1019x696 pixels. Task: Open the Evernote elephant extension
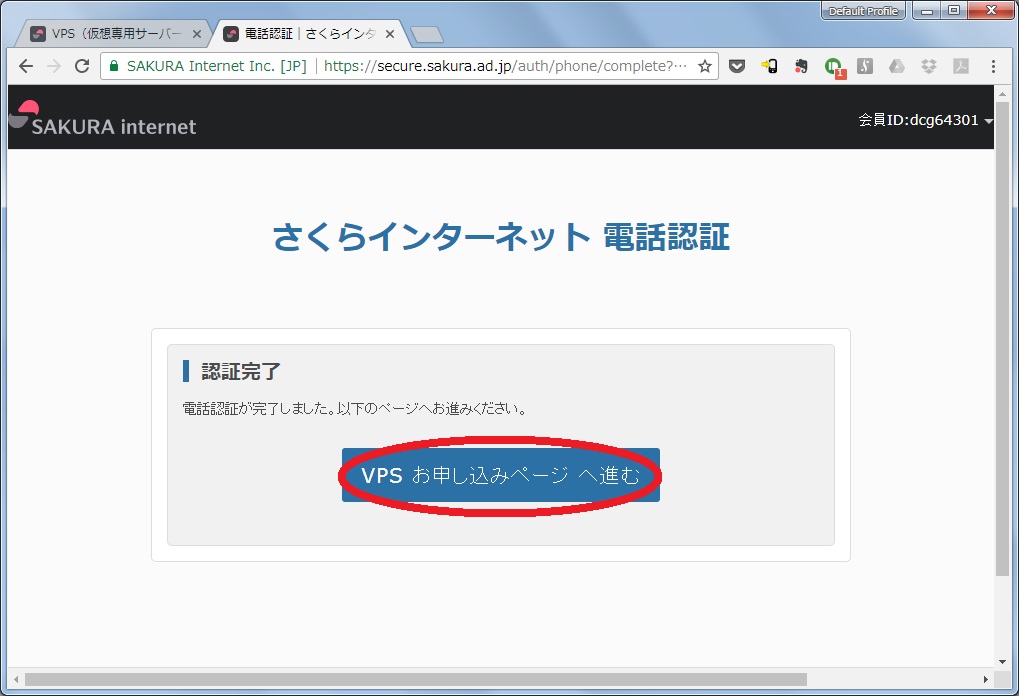point(801,66)
